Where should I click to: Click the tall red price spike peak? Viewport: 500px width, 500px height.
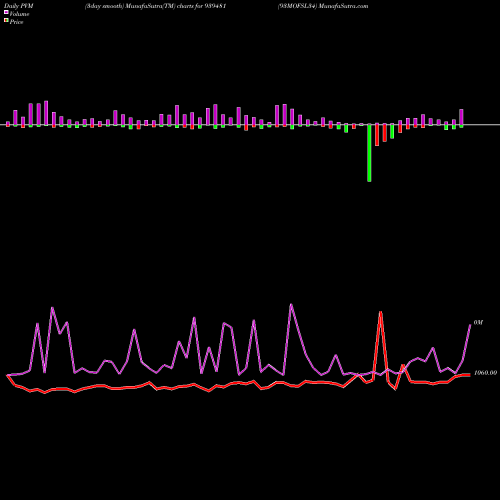coord(380,313)
